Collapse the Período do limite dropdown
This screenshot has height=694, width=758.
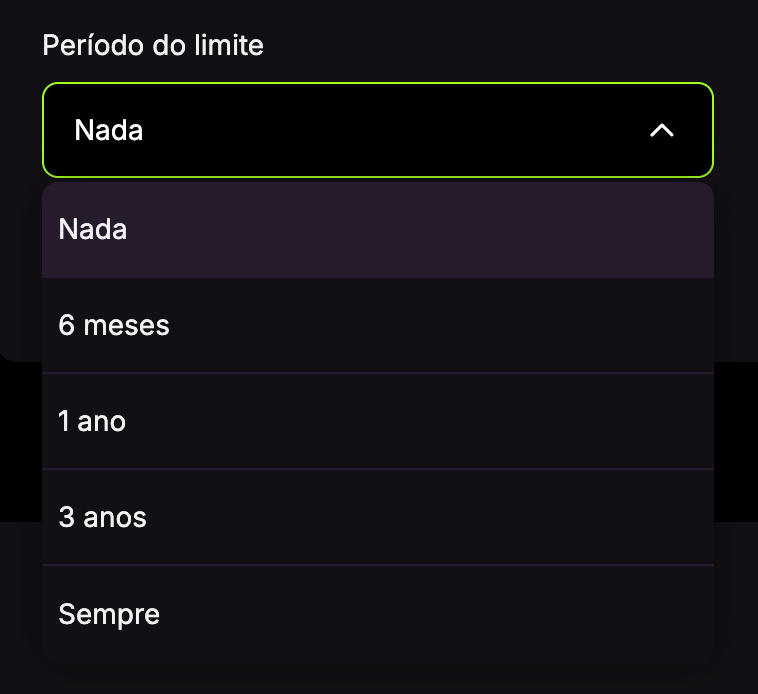pyautogui.click(x=662, y=130)
